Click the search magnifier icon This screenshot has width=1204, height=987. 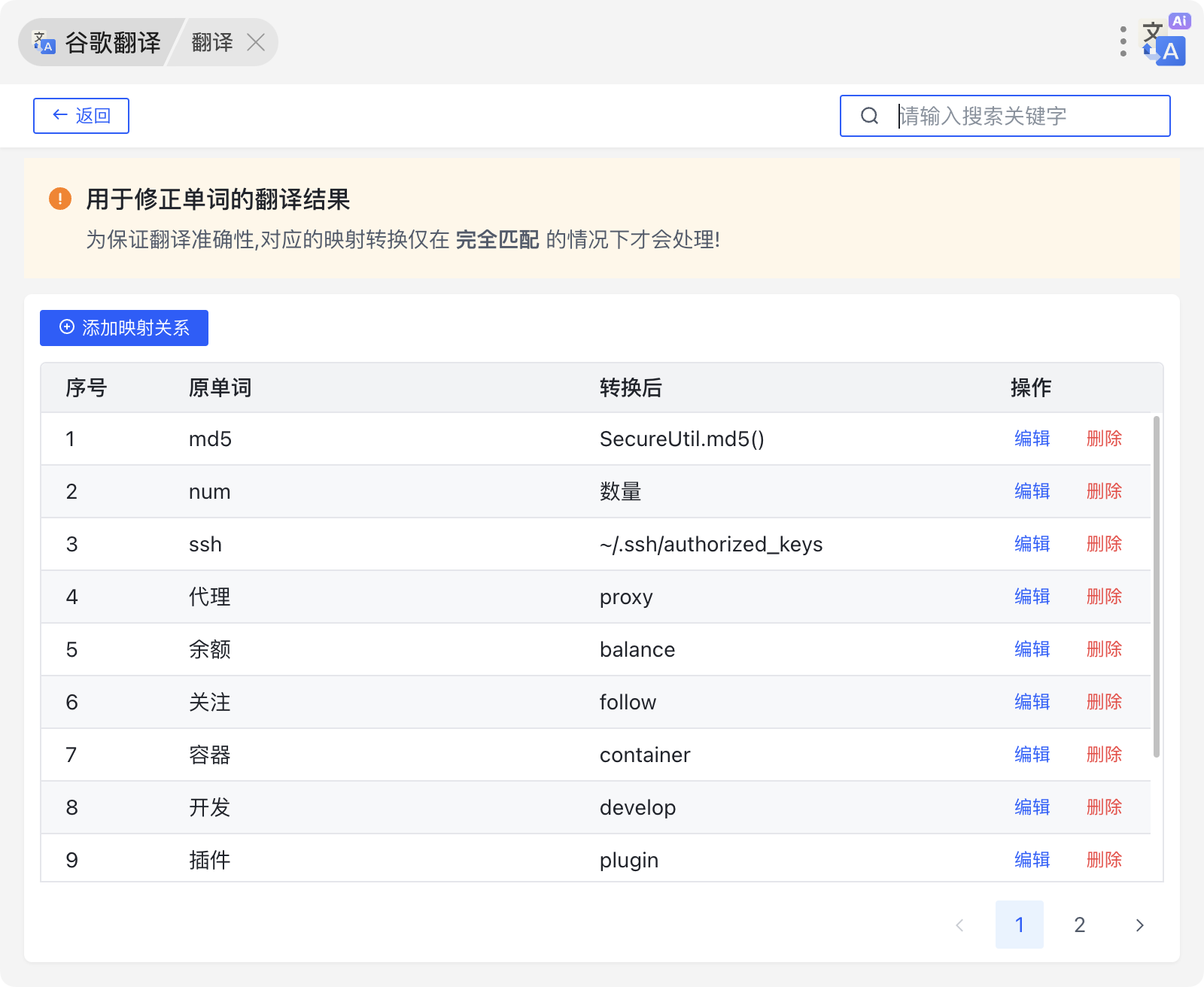tap(870, 116)
